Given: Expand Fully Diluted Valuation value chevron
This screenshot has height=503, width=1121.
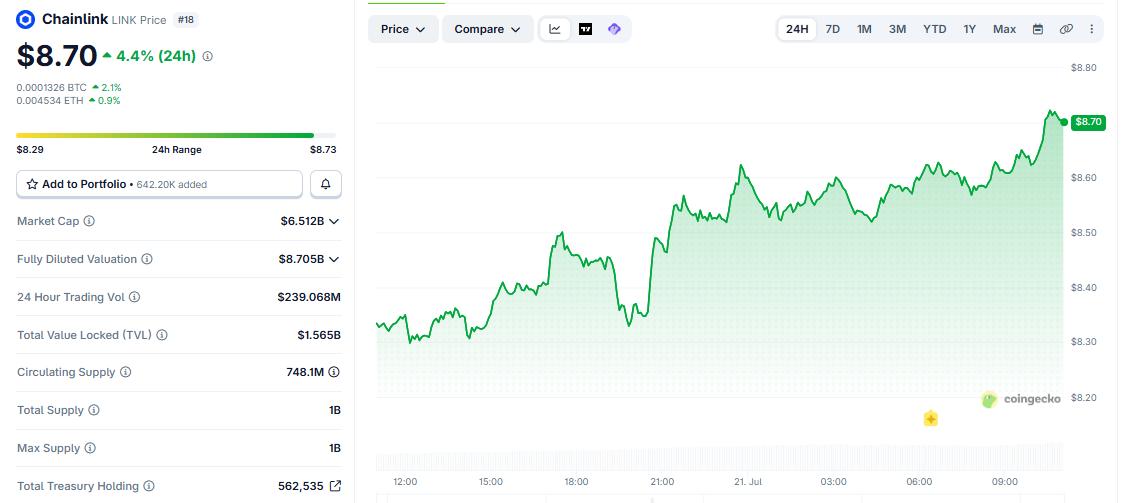Looking at the screenshot, I should click(333, 259).
